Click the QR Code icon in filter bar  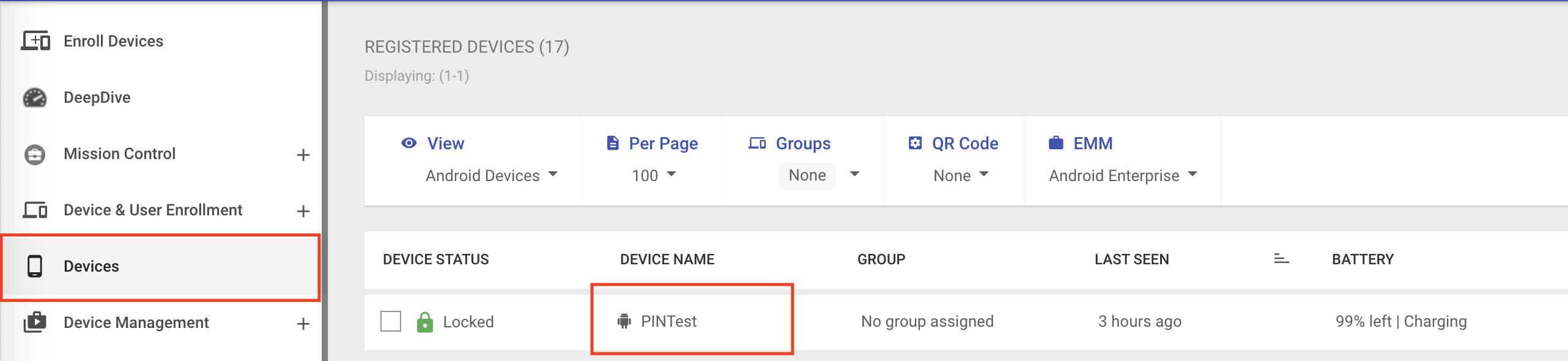point(915,143)
